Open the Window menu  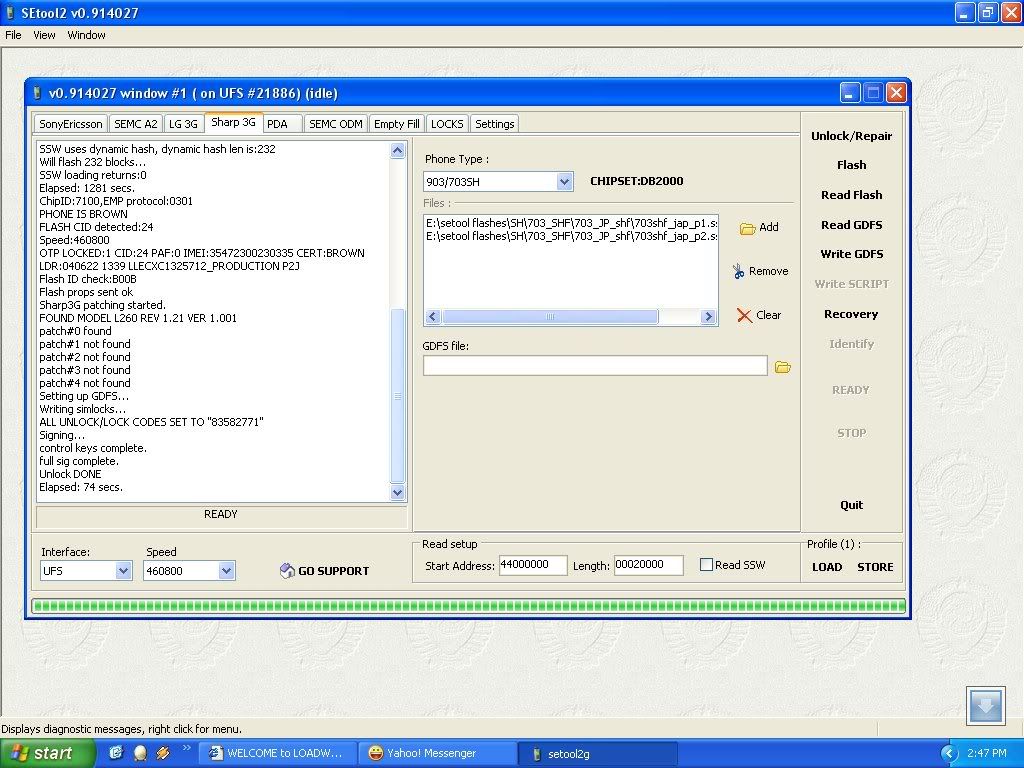(86, 35)
